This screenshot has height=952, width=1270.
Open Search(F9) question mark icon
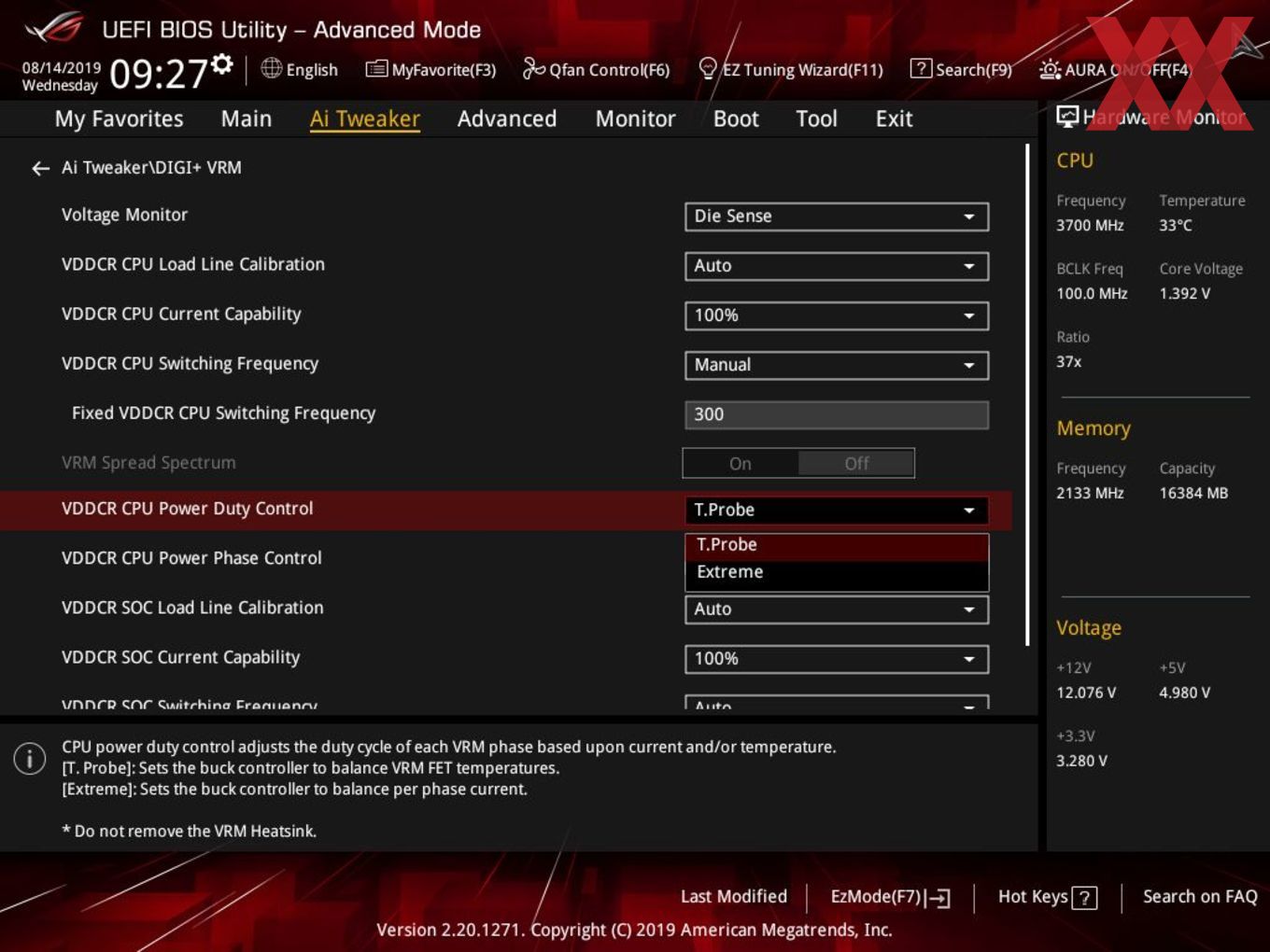921,68
